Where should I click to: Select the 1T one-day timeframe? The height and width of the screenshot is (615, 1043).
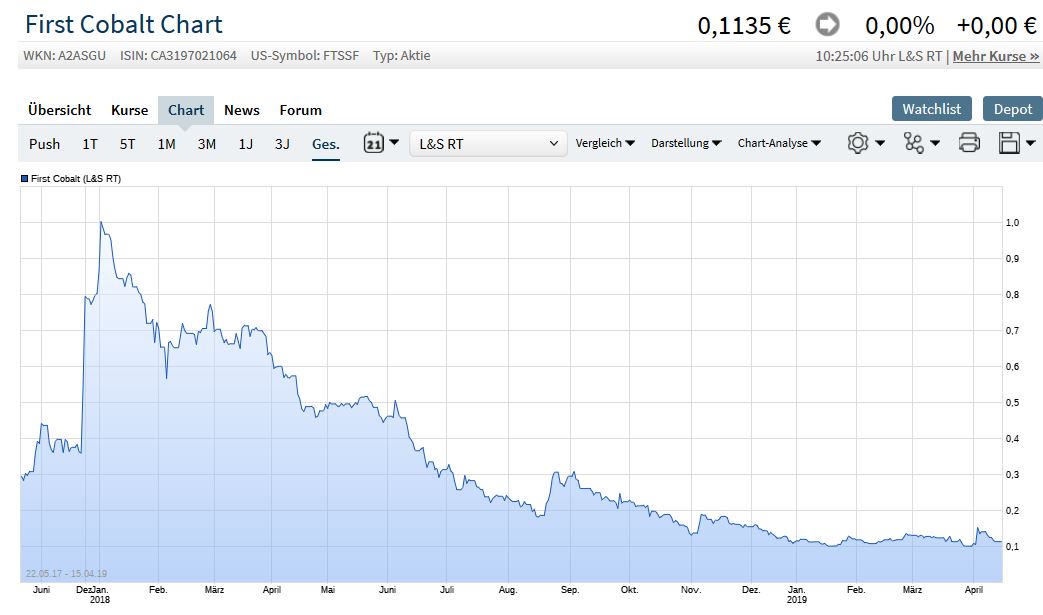tap(90, 144)
